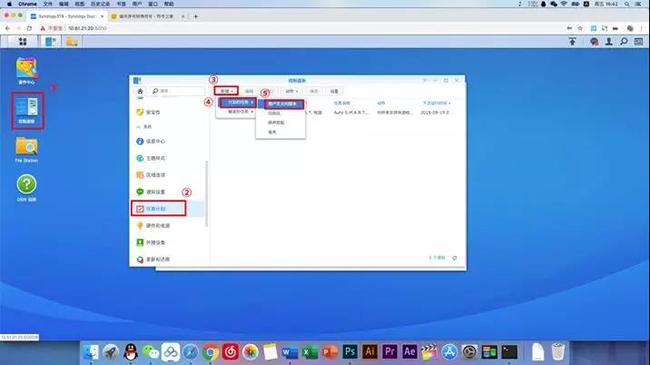Collapse the System (系统) sidebar section
Viewport: 650px width, 365px height.
click(144, 127)
